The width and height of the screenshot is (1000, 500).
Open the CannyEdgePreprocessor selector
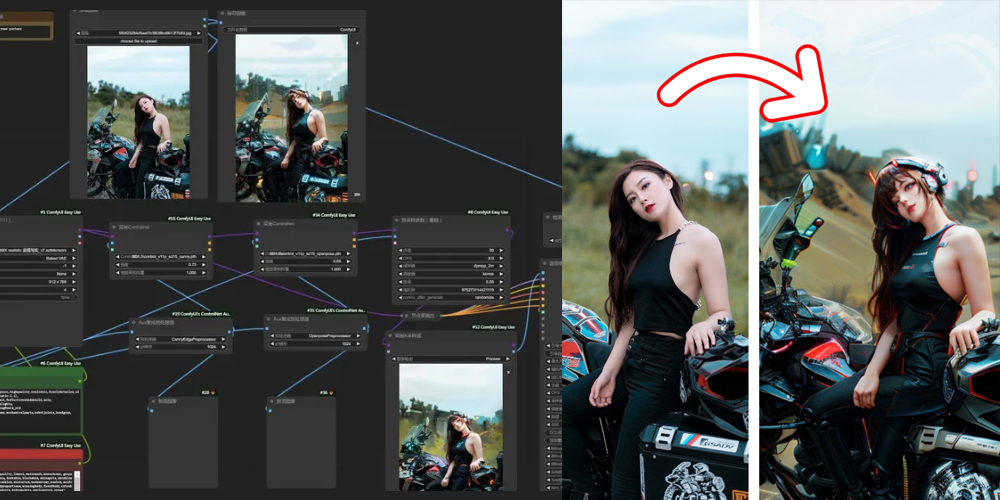click(181, 339)
